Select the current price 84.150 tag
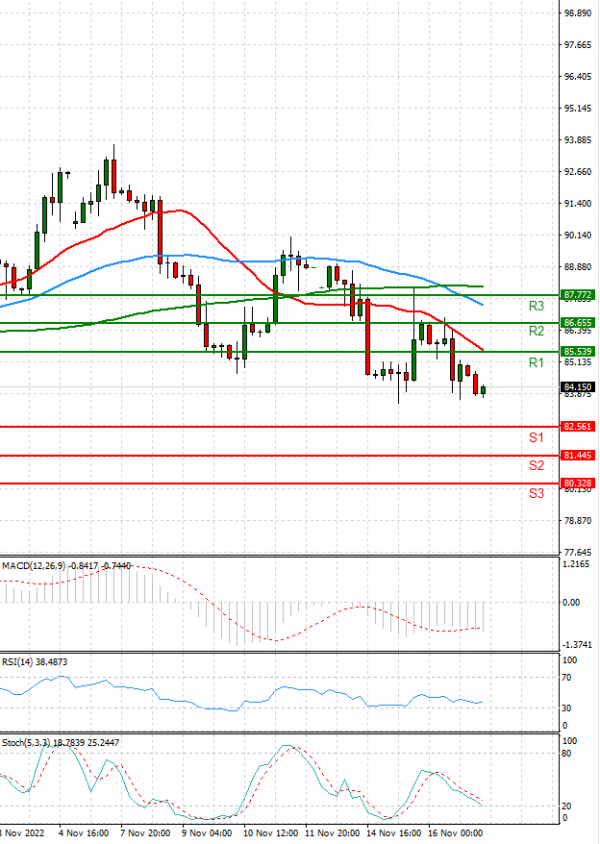Image resolution: width=600 pixels, height=844 pixels. tap(577, 387)
